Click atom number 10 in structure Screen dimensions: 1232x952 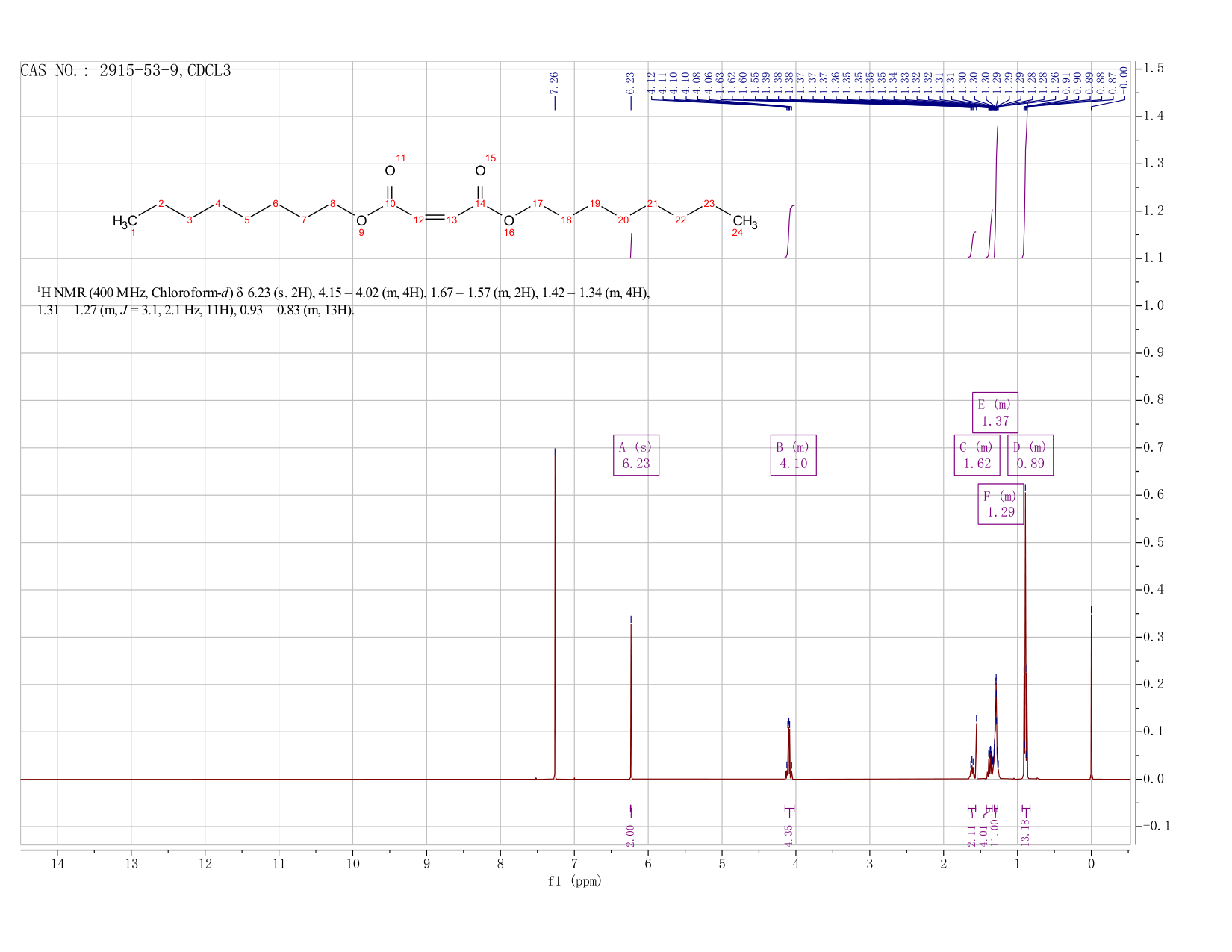click(x=390, y=204)
